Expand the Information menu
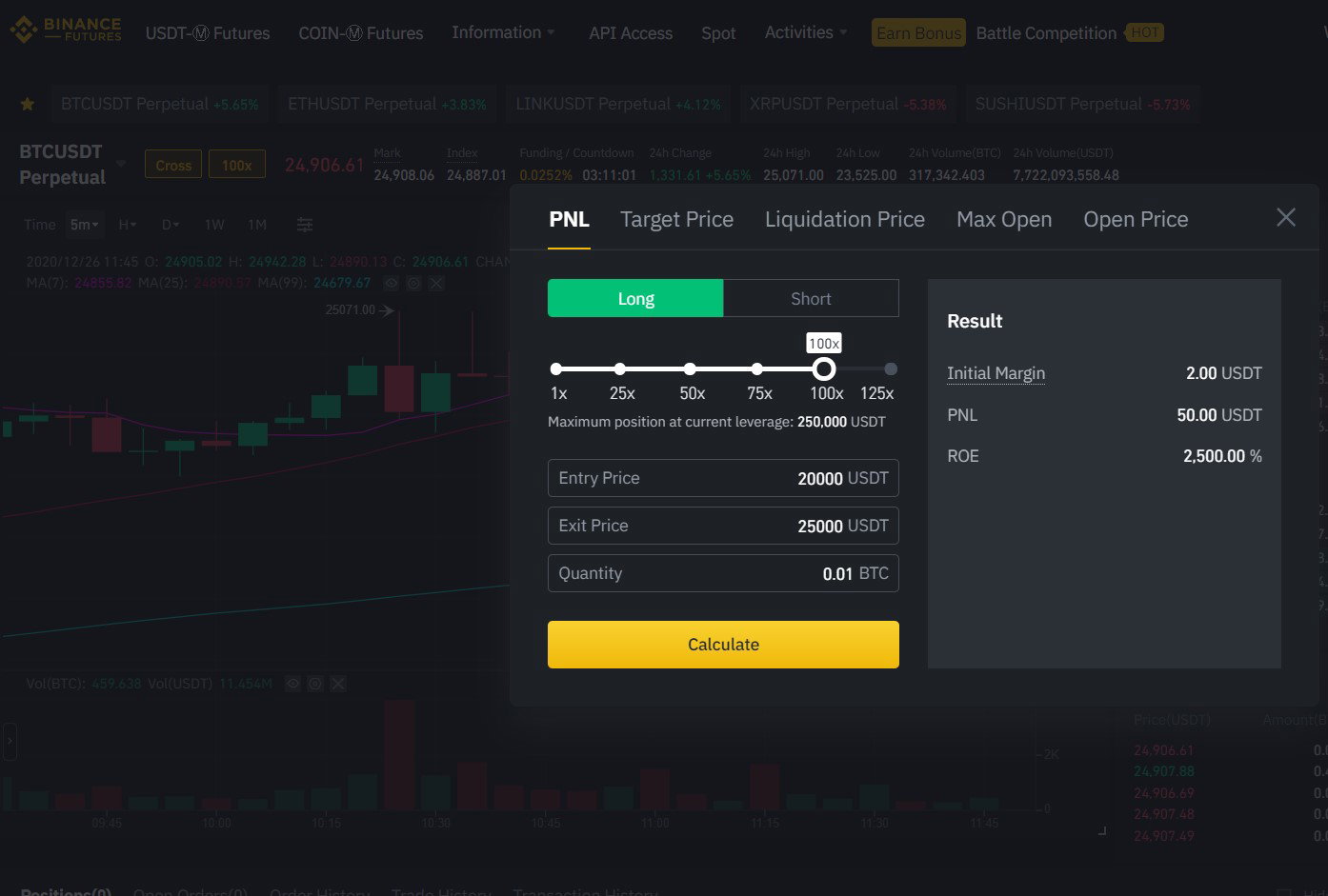The height and width of the screenshot is (896, 1328). [x=503, y=32]
